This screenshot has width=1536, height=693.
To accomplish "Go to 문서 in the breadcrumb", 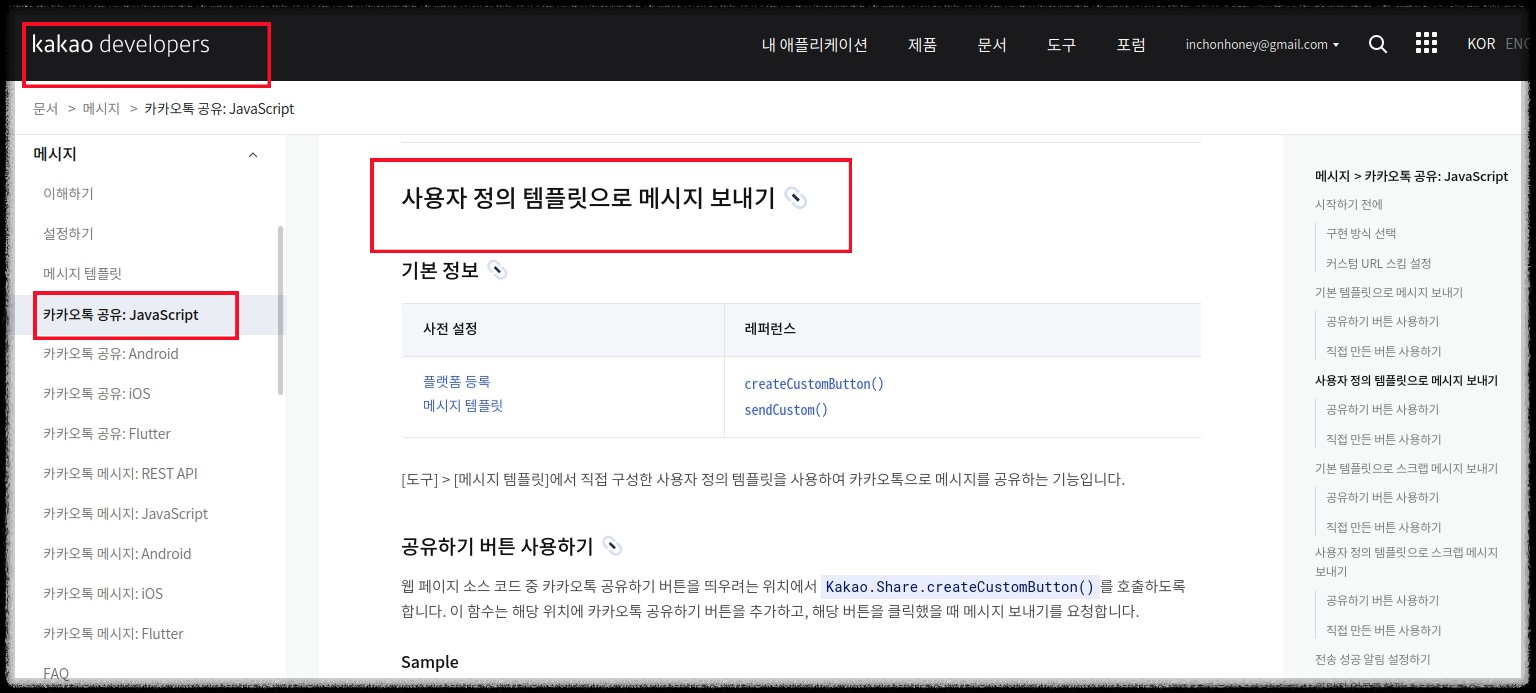I will 46,108.
